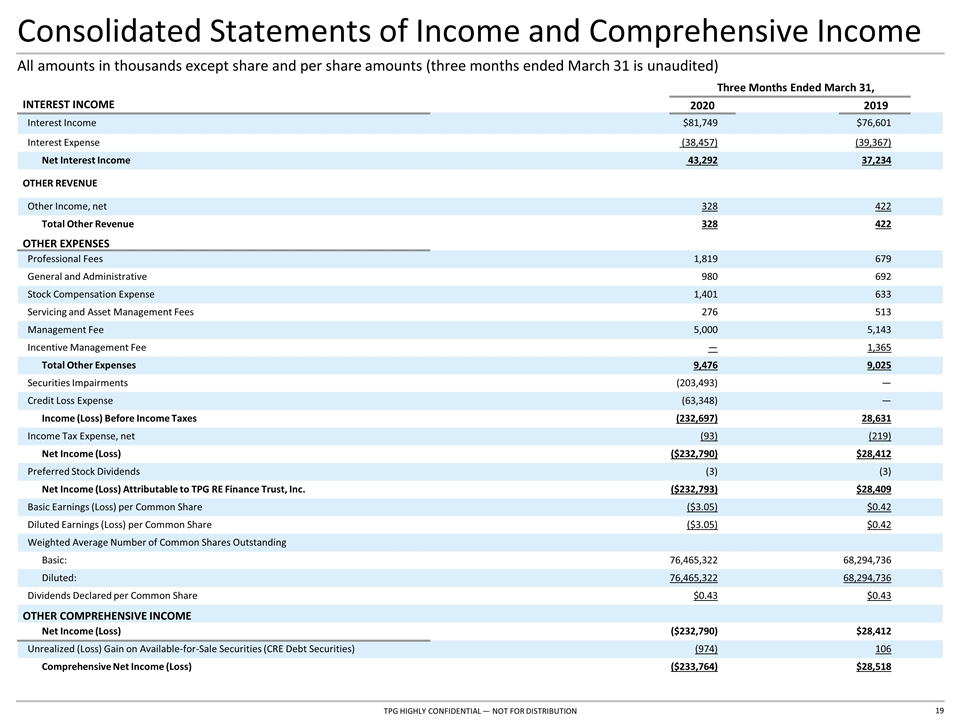Click the Net Interest Income 2020 value 43,292
The height and width of the screenshot is (720, 960).
[x=702, y=160]
